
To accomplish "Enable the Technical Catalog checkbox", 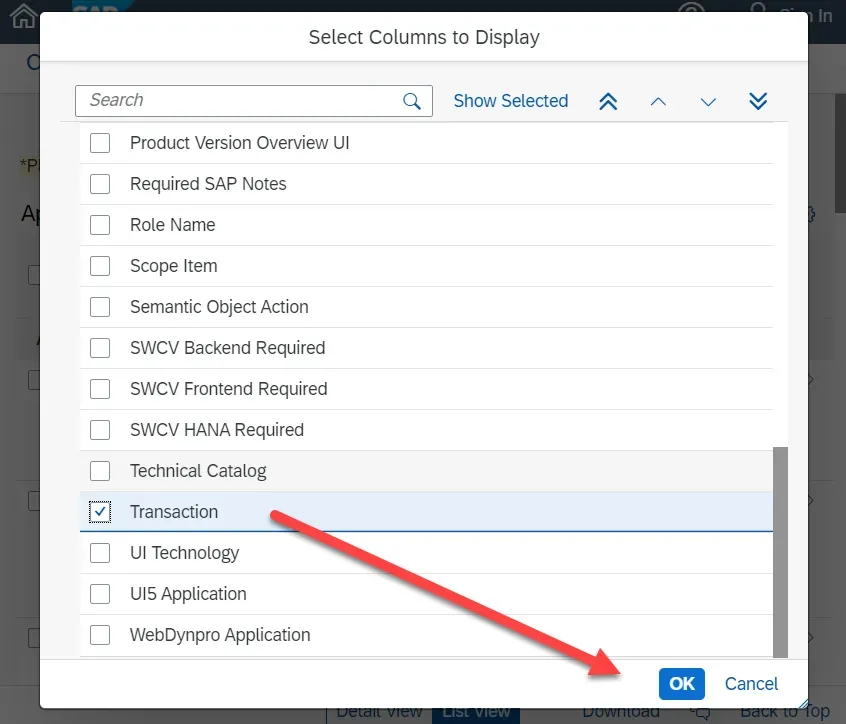I will tap(100, 471).
